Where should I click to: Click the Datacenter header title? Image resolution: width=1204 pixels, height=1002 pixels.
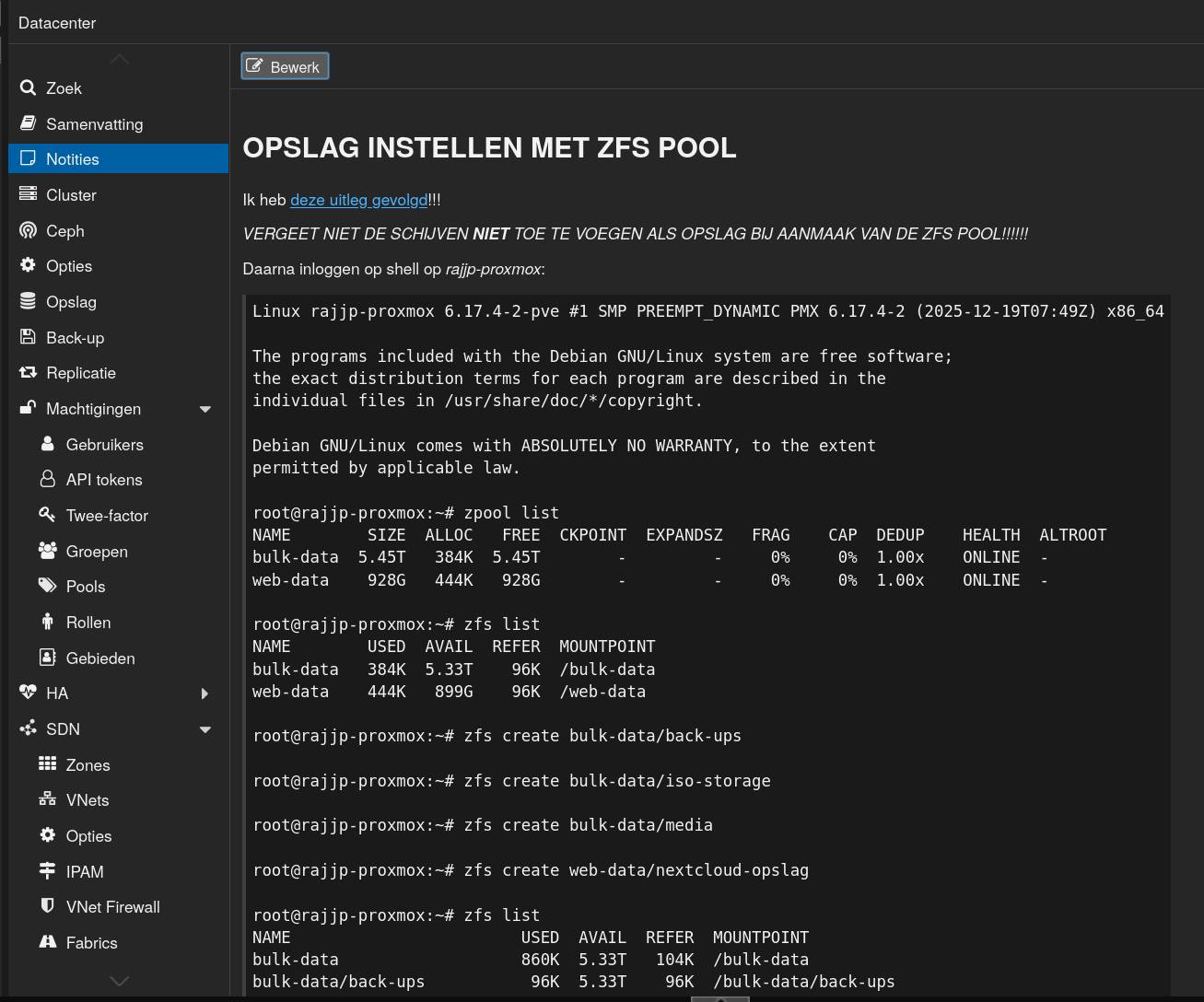(57, 23)
